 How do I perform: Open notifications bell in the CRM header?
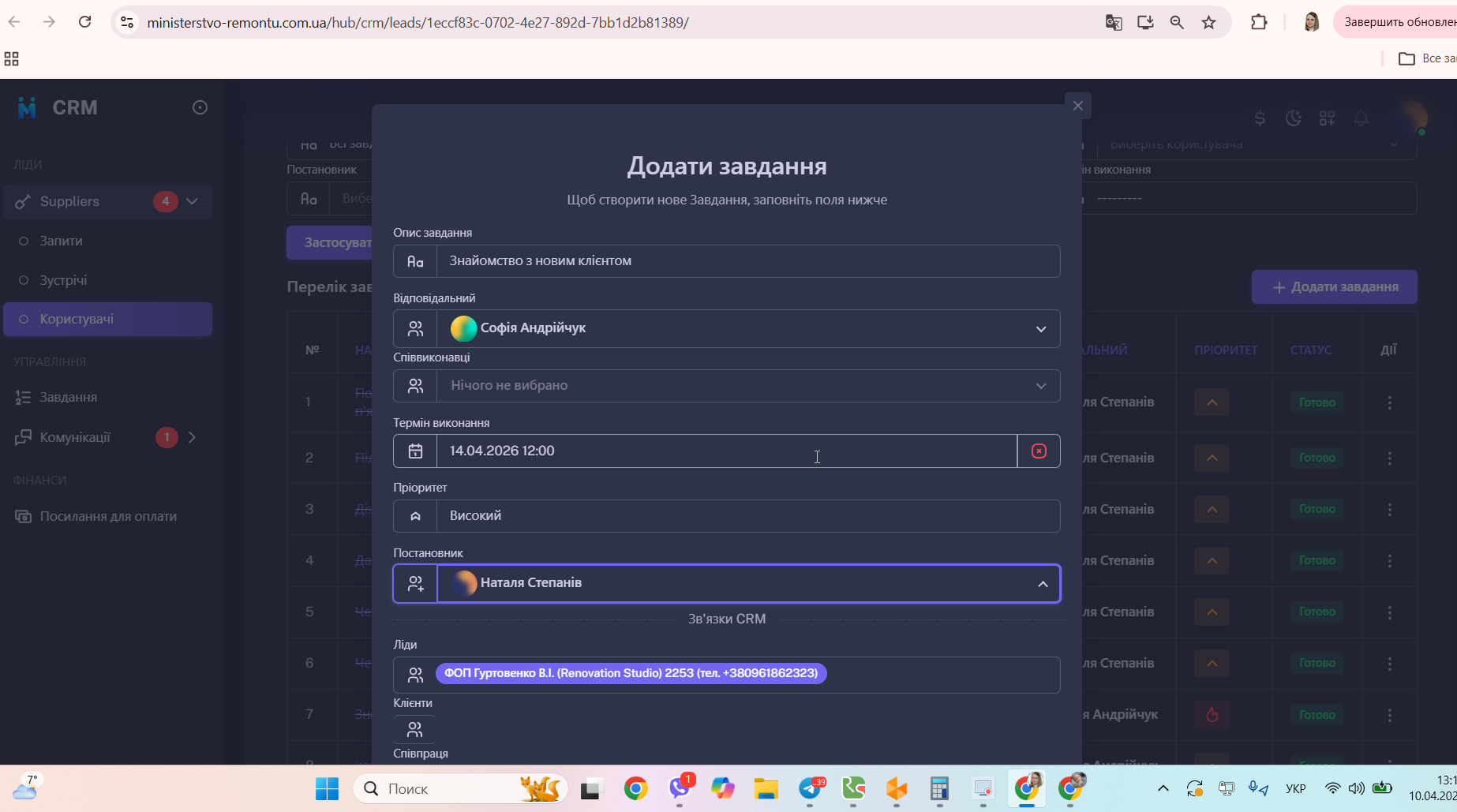[1361, 118]
